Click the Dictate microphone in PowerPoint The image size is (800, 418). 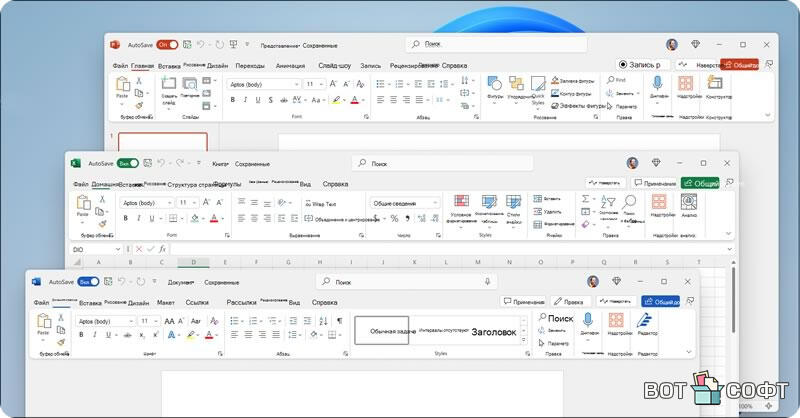657,83
